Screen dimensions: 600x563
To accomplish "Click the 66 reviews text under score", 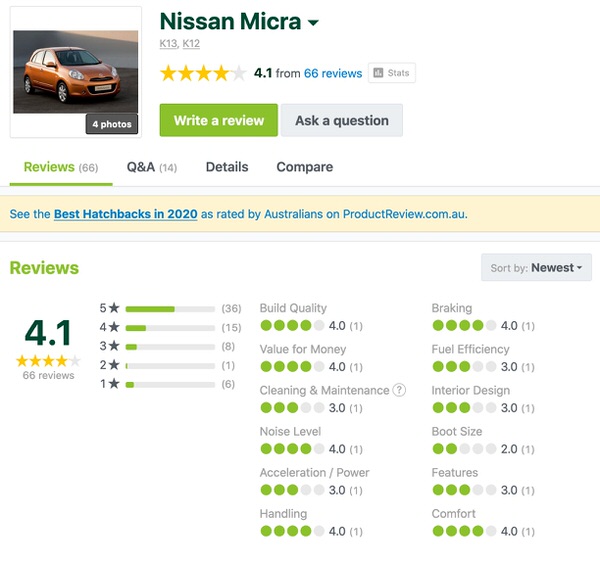I will pyautogui.click(x=48, y=375).
